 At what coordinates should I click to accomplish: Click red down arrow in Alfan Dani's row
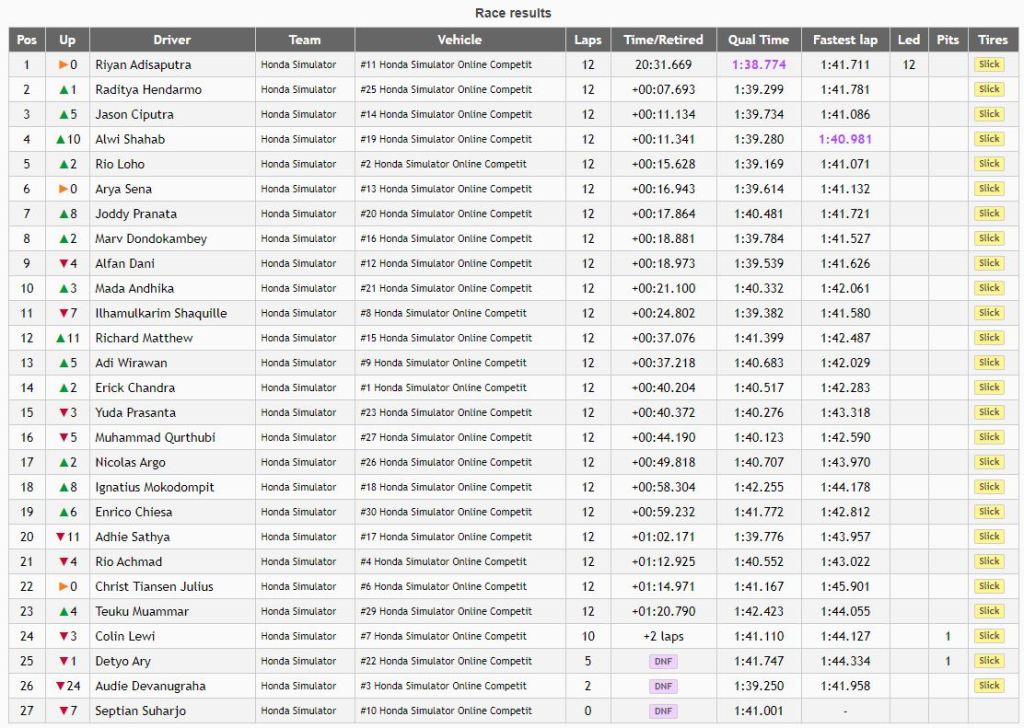click(x=62, y=264)
